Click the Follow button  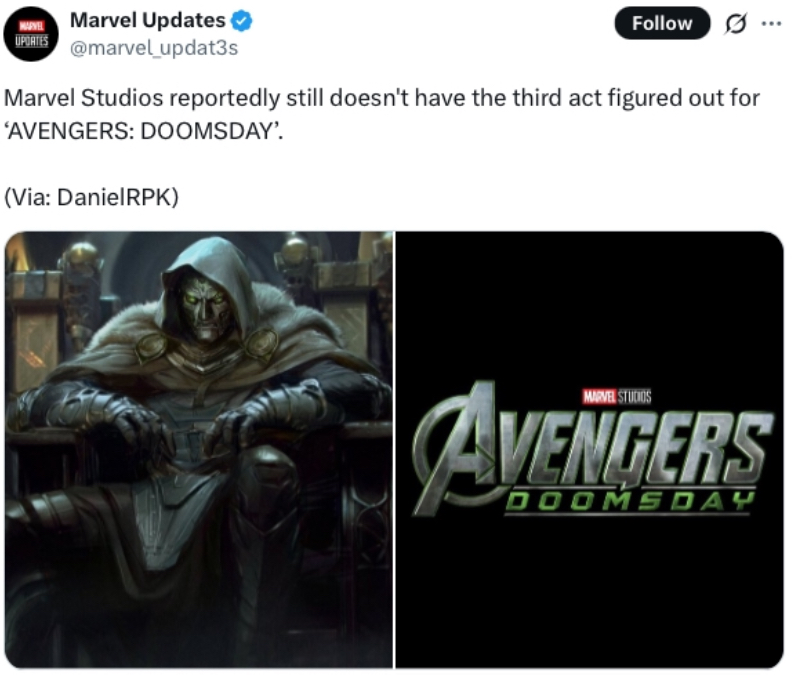tap(662, 23)
